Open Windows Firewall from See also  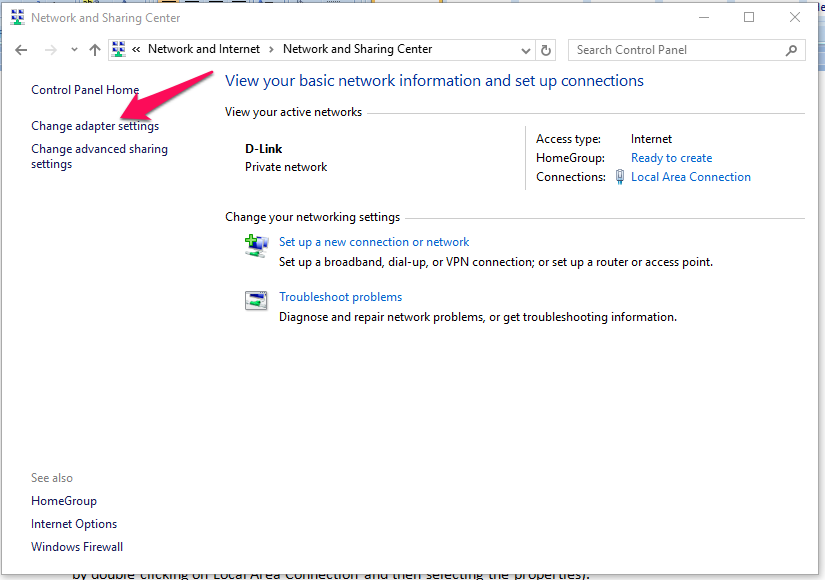coord(76,546)
